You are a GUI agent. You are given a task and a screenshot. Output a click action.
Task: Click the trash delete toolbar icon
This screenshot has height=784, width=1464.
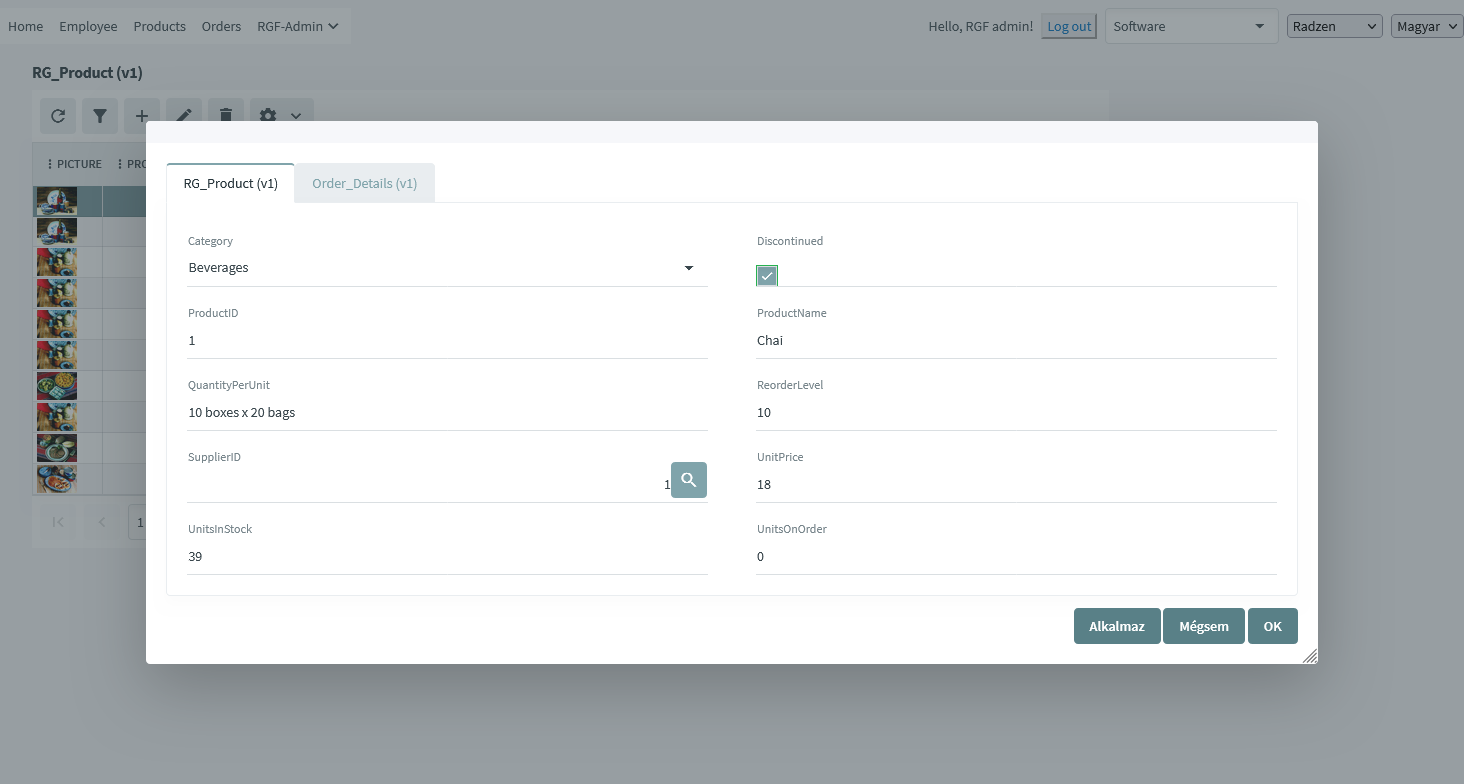[226, 116]
